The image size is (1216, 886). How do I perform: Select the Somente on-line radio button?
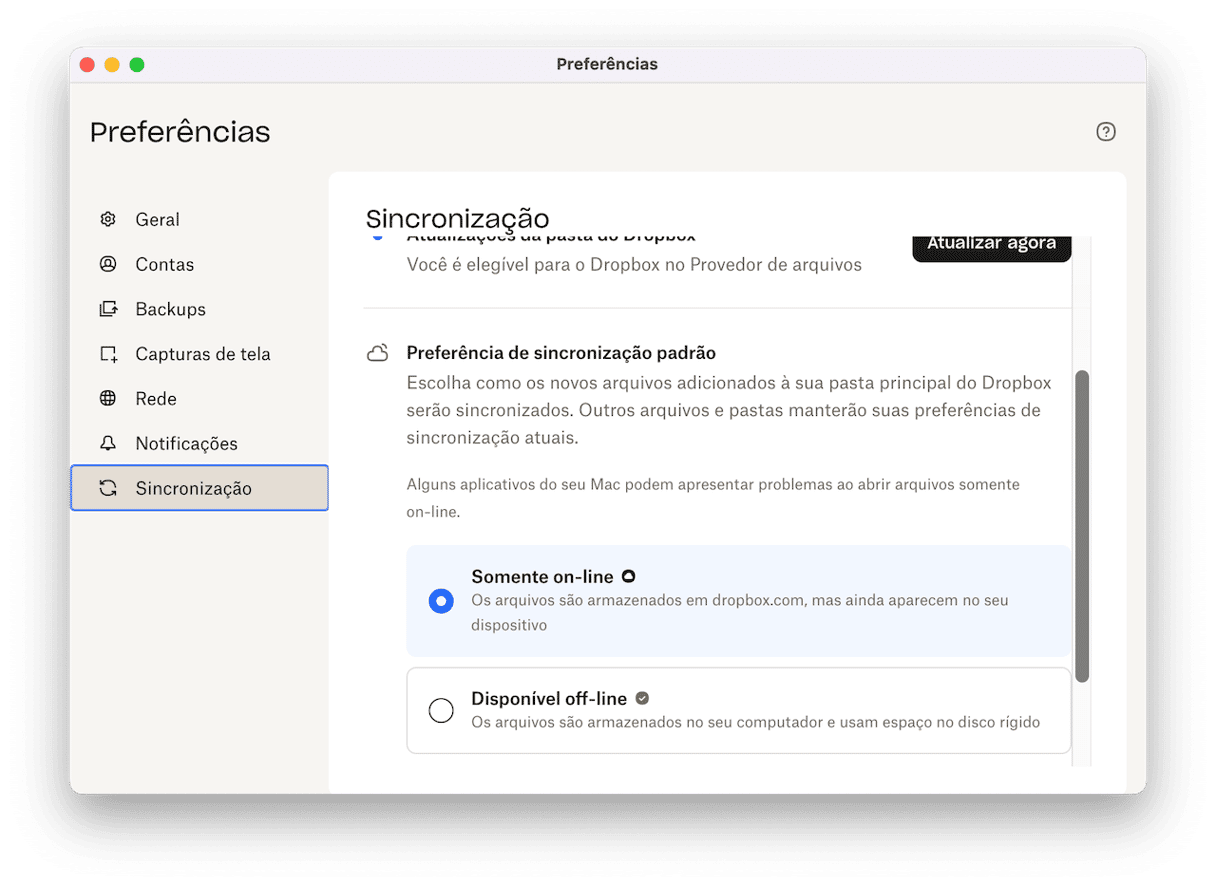click(441, 601)
